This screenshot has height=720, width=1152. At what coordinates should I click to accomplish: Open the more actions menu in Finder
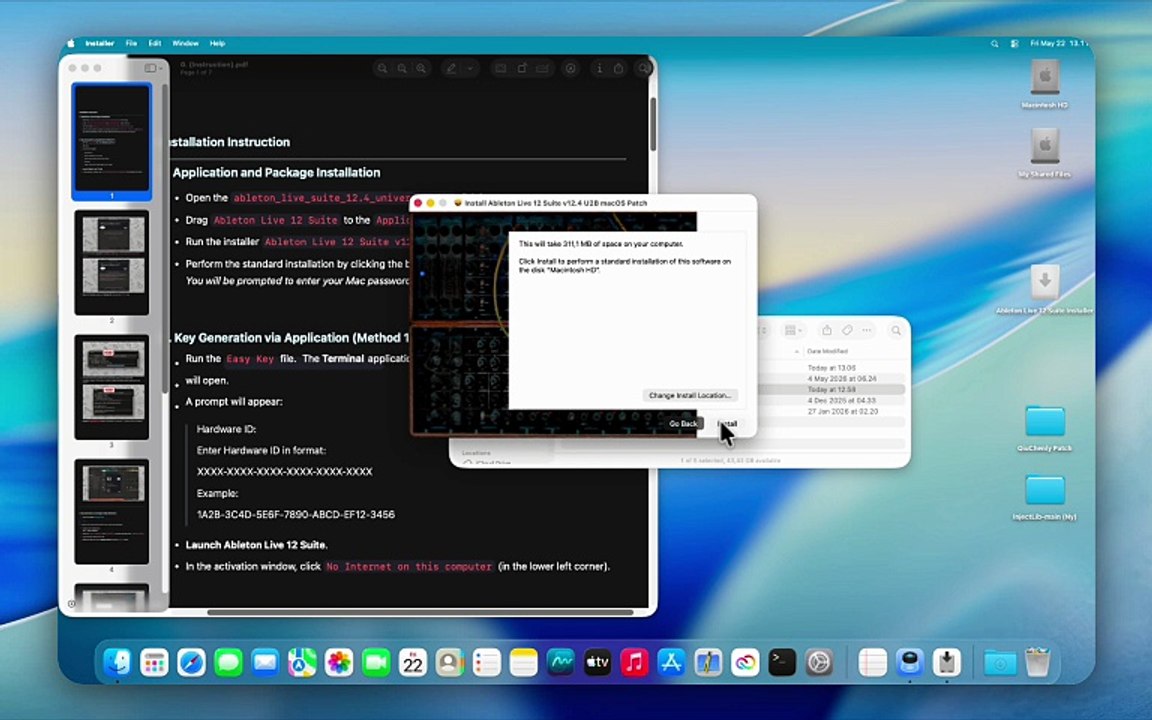pos(868,331)
